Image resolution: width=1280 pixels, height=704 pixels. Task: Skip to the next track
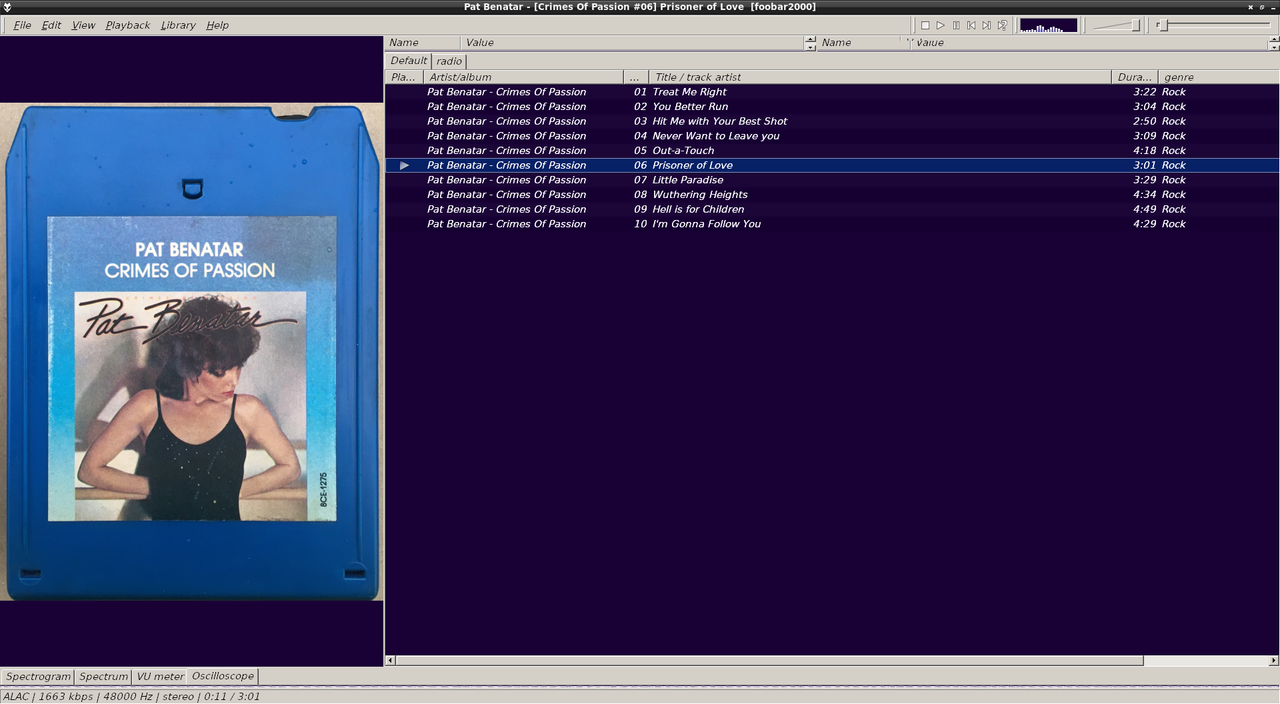(986, 25)
